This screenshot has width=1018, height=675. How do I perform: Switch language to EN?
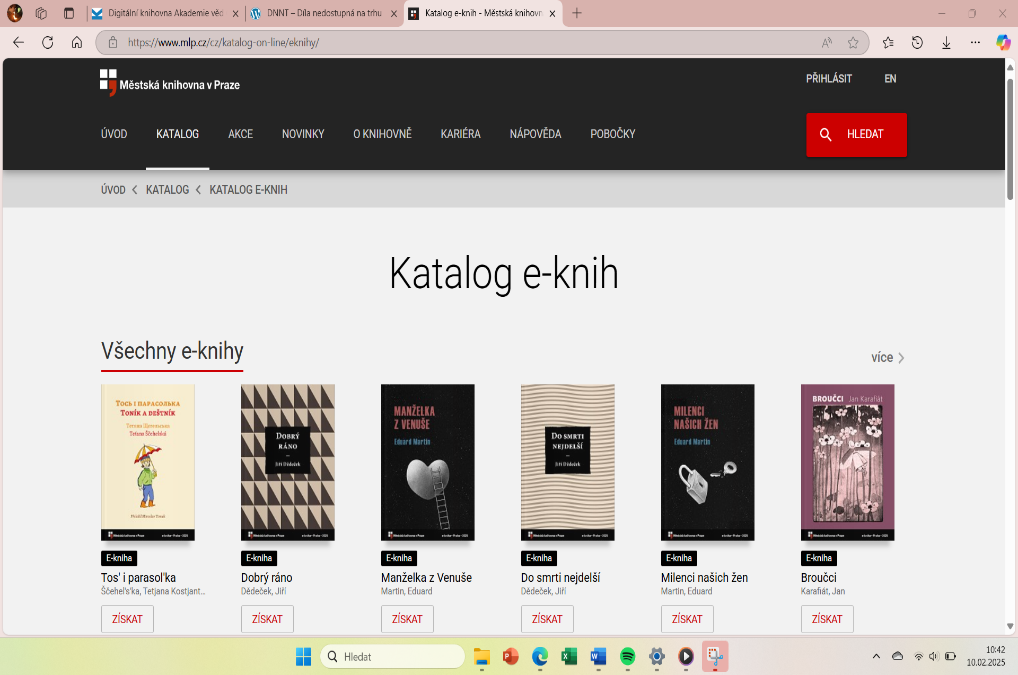890,79
